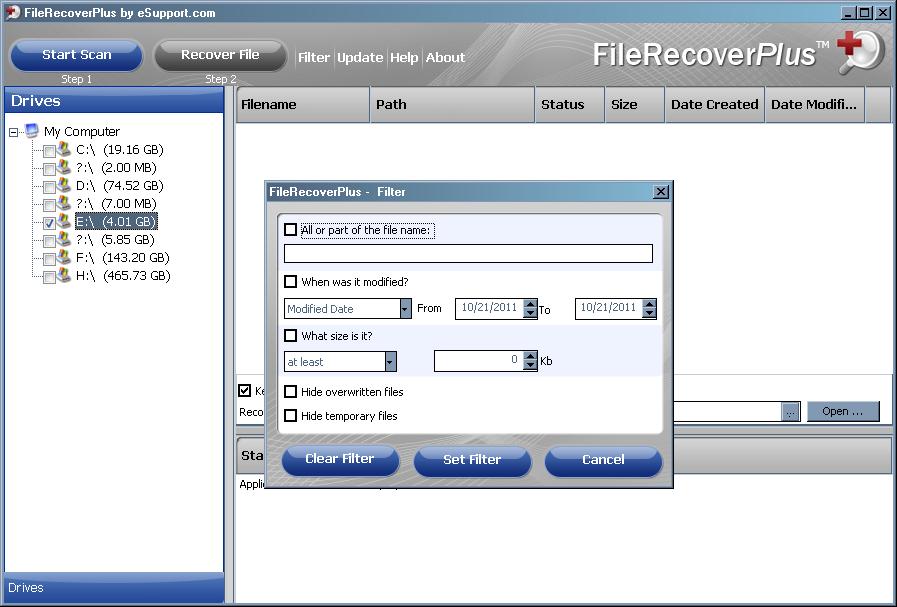Screen dimensions: 897x607
Task: Open the 'at least' size dropdown
Action: coord(390,362)
